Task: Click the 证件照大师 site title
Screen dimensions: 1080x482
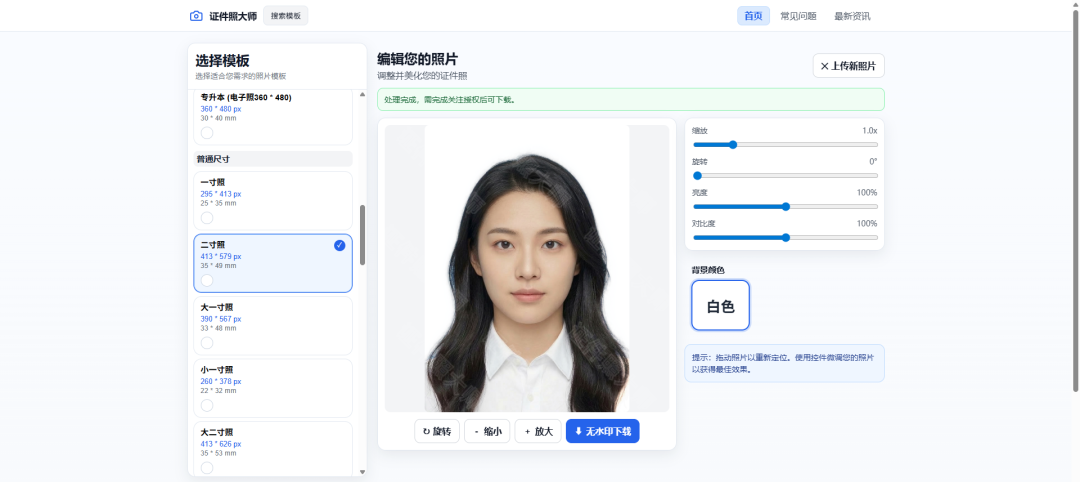Action: coord(233,16)
